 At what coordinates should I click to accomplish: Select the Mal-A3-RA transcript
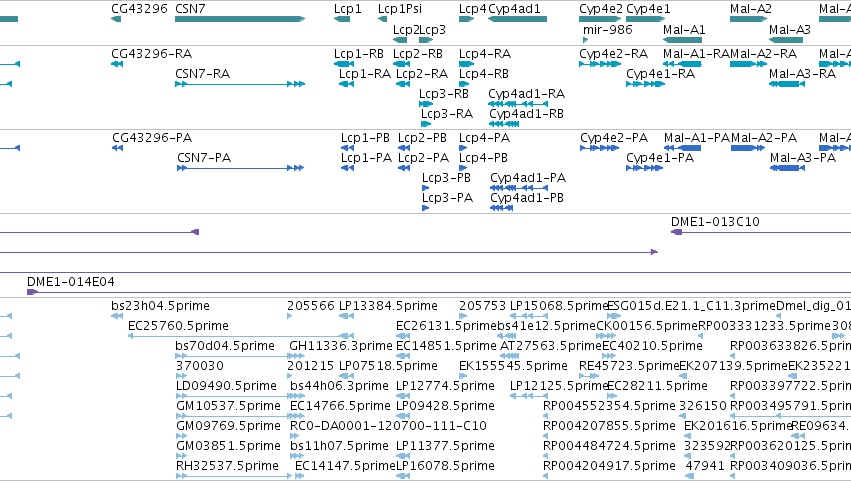(x=787, y=84)
